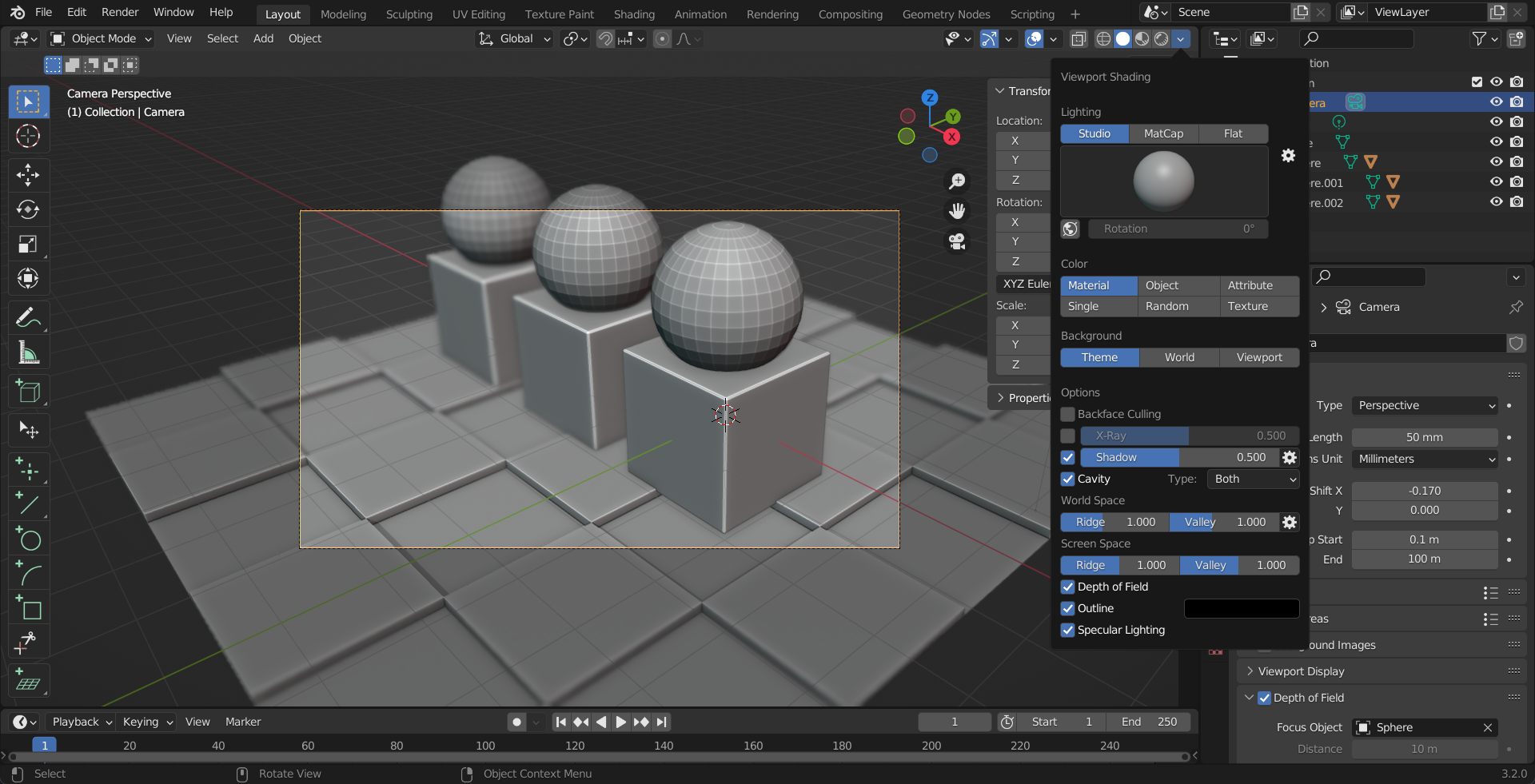Click the Shadow intensity slider

point(1178,458)
